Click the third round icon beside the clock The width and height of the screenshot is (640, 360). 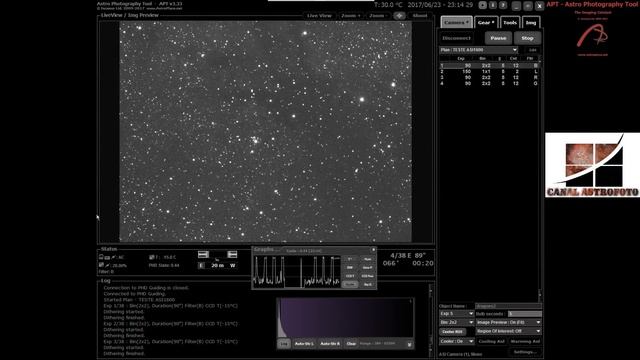tap(503, 5)
